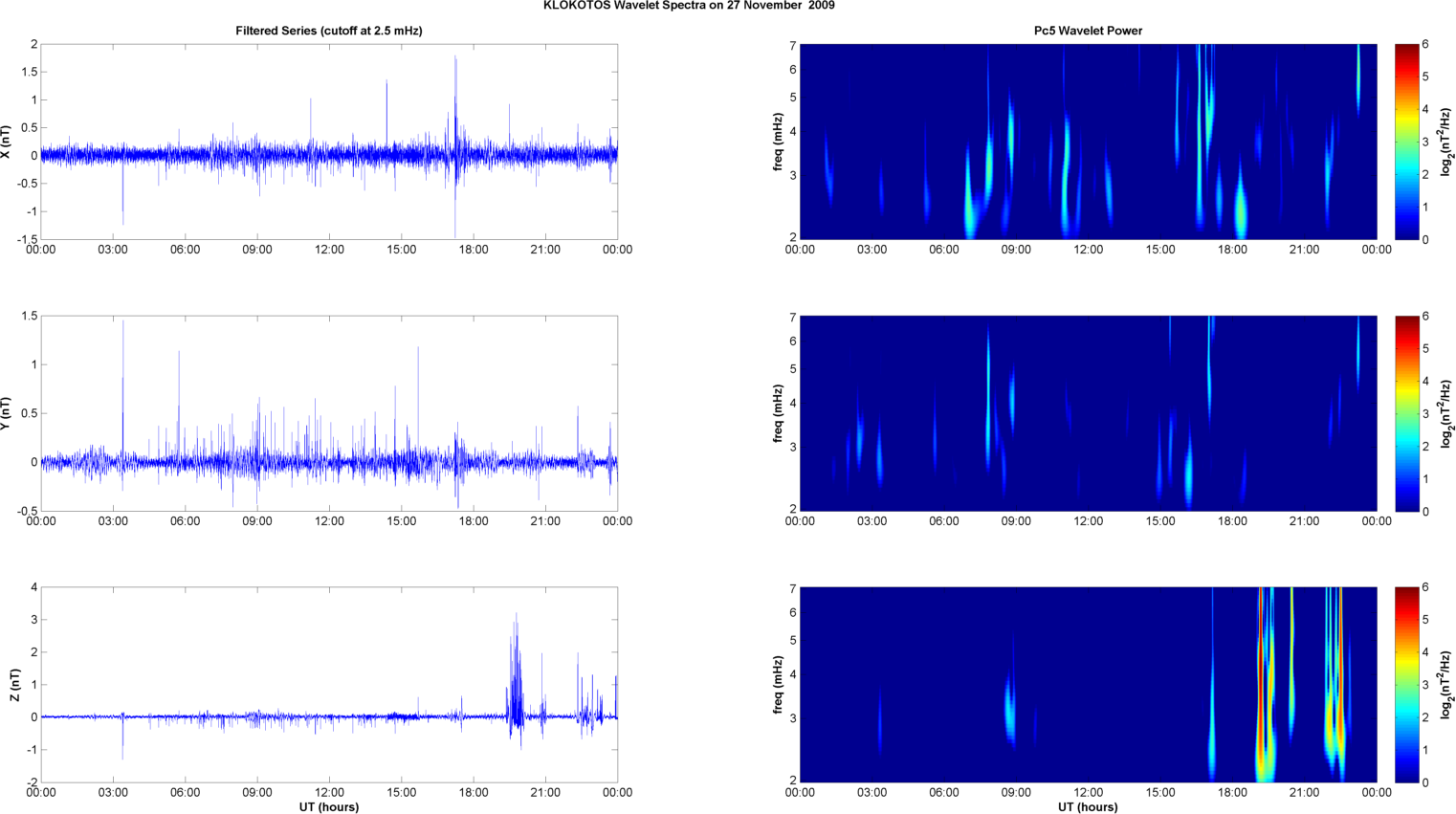Click freq (mHz) label of middle spectrogram
The height and width of the screenshot is (814, 1456).
(x=779, y=413)
